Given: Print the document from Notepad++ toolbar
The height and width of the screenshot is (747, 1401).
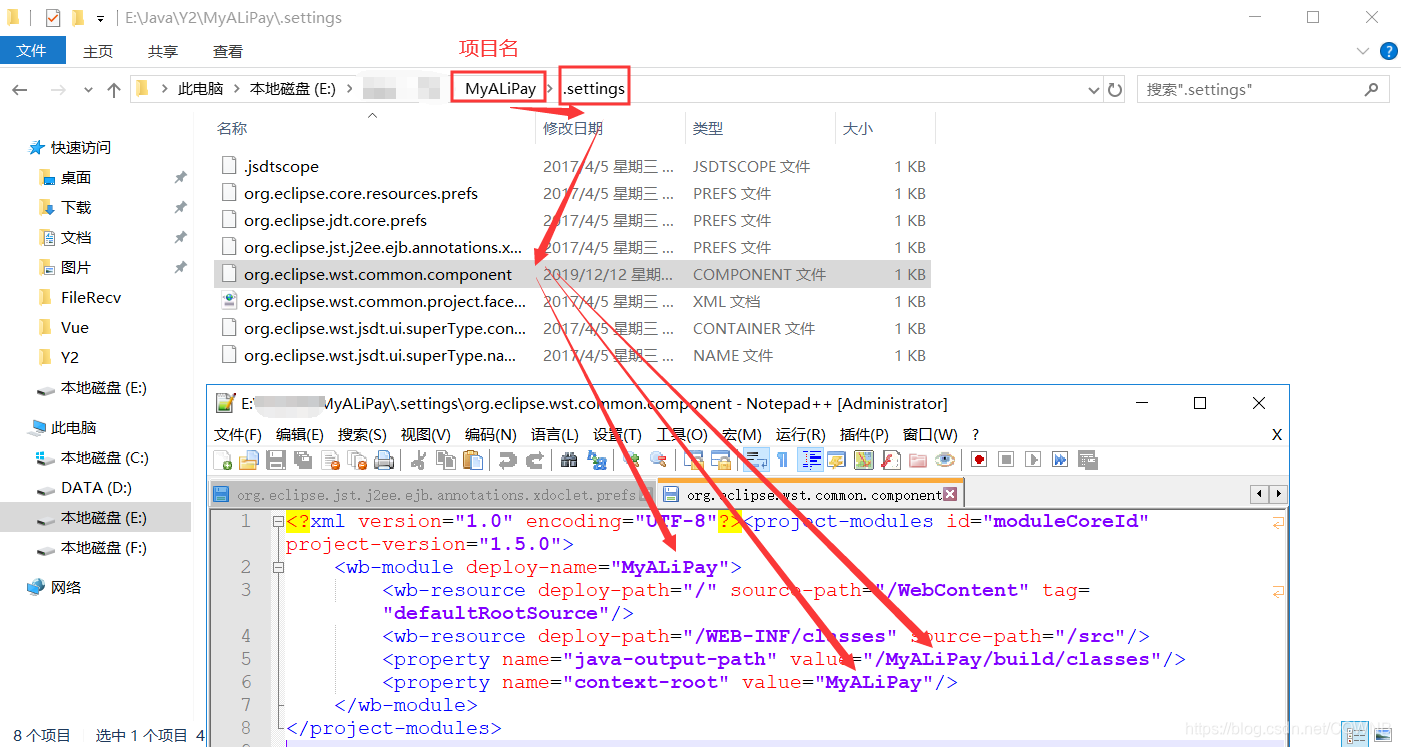Looking at the screenshot, I should 383,460.
